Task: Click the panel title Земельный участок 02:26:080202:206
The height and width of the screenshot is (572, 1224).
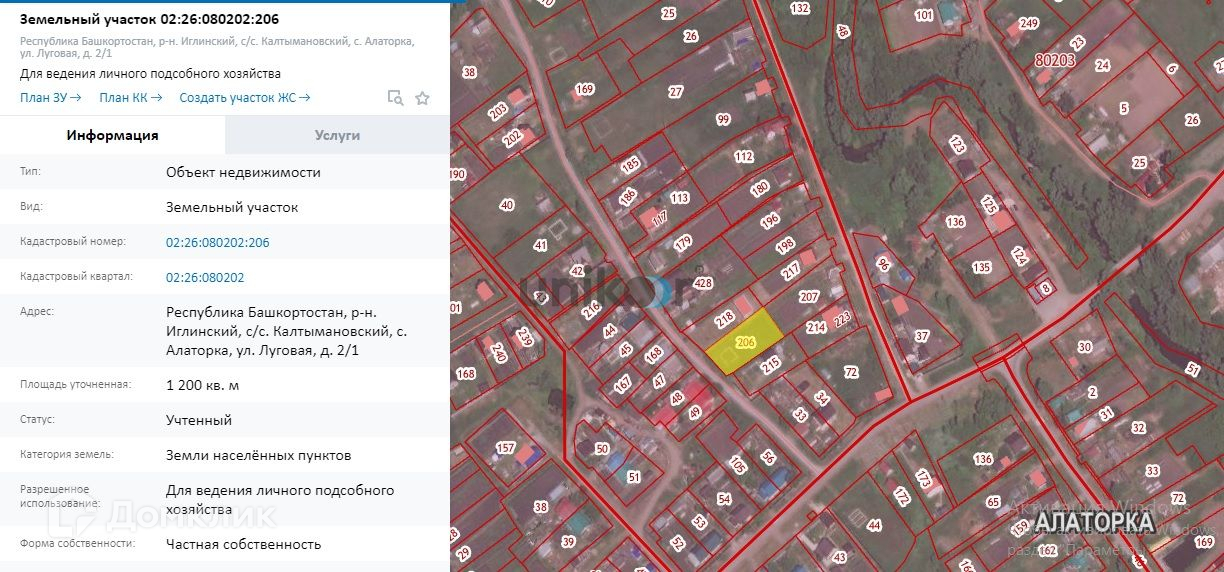Action: 149,19
